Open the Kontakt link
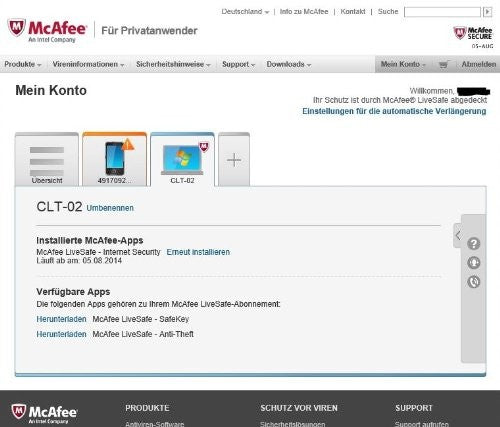500x427 pixels. point(353,12)
